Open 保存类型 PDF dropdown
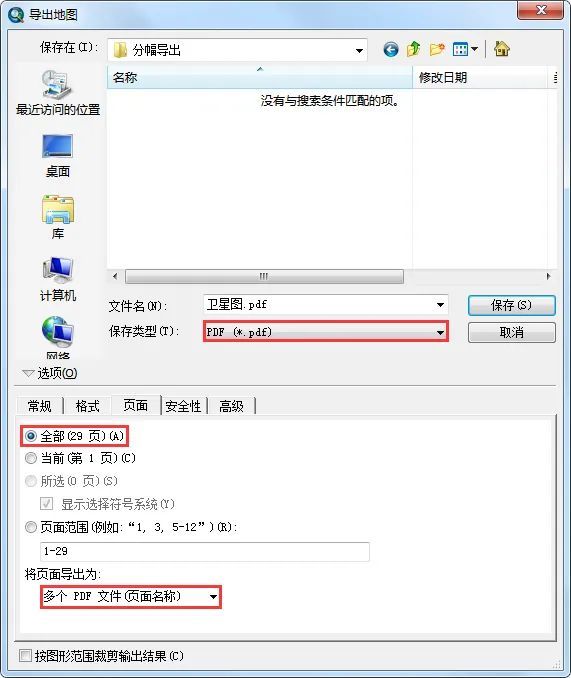The width and height of the screenshot is (571, 678). point(325,332)
